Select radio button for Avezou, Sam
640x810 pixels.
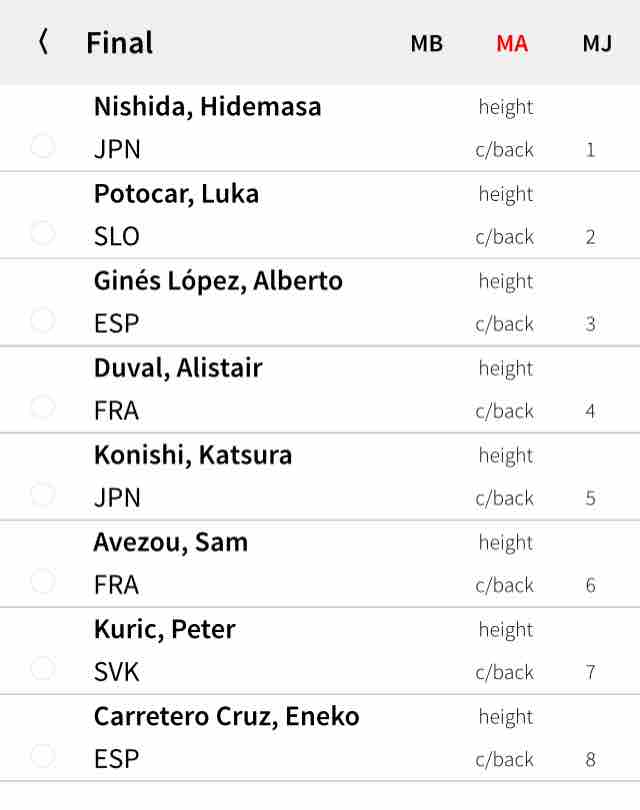tap(43, 581)
